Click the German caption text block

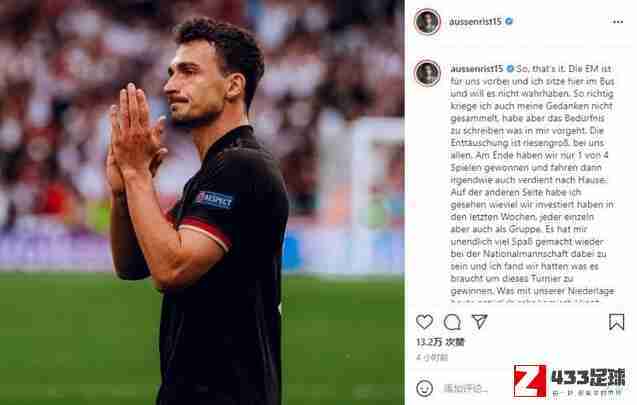coord(532,183)
